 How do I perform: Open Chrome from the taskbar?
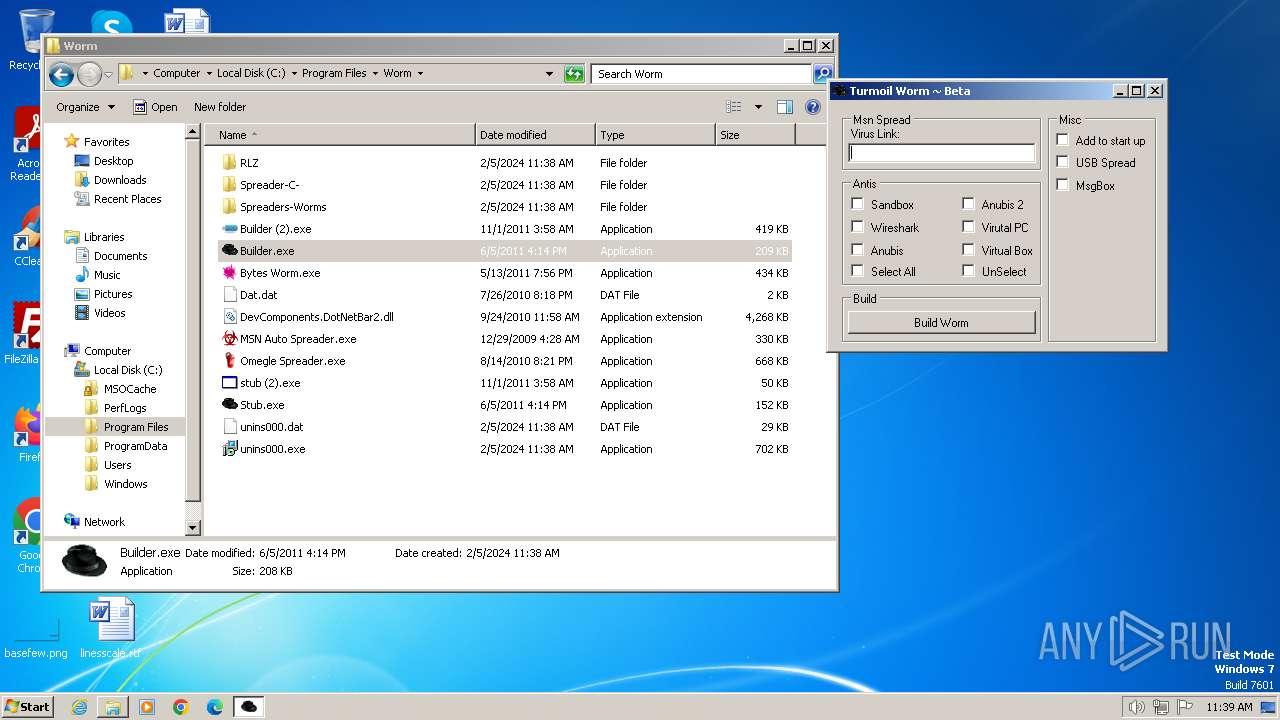pyautogui.click(x=181, y=707)
